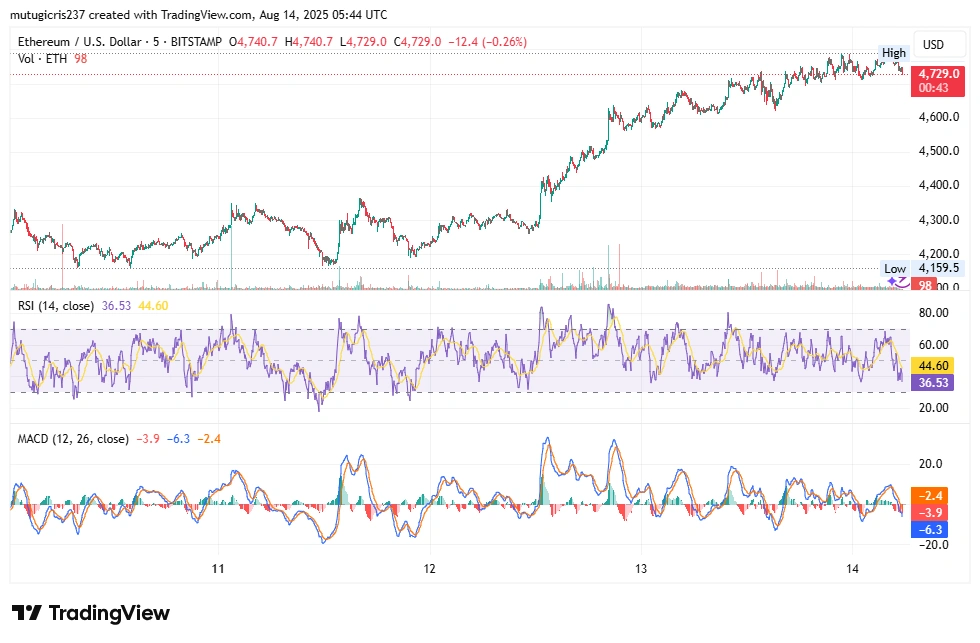The image size is (980, 643).
Task: Click the High price marker label
Action: (x=893, y=53)
